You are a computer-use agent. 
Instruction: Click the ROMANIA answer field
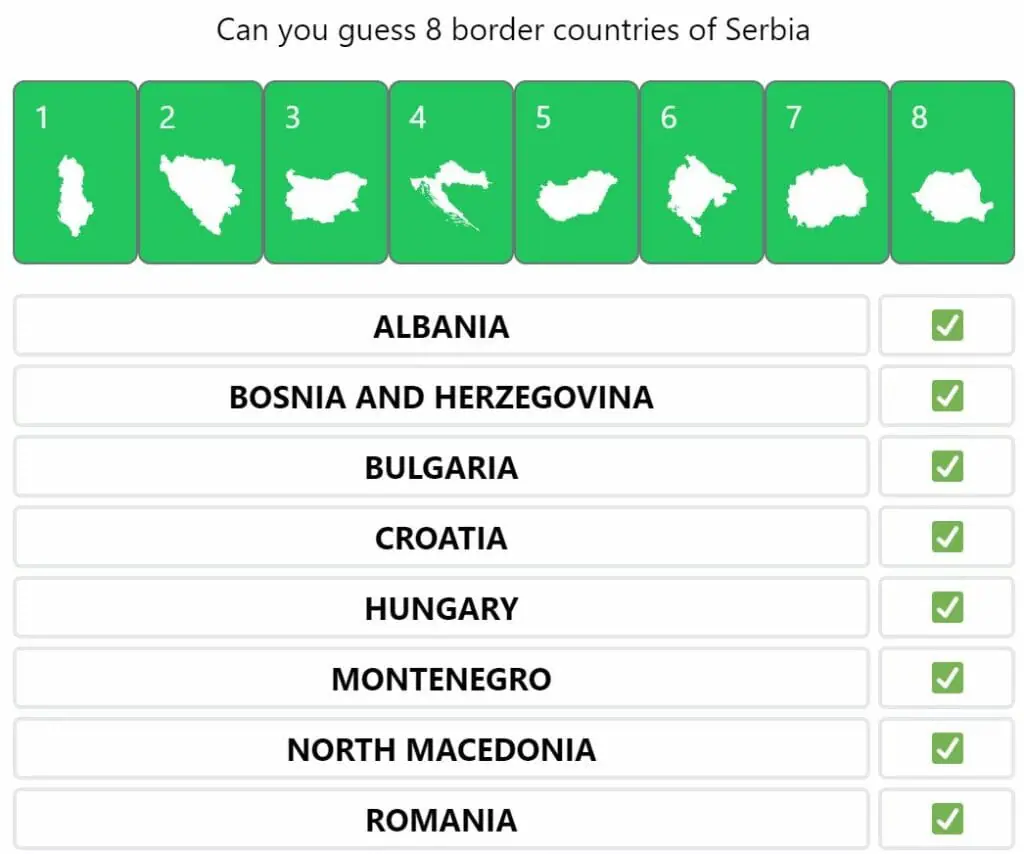441,819
